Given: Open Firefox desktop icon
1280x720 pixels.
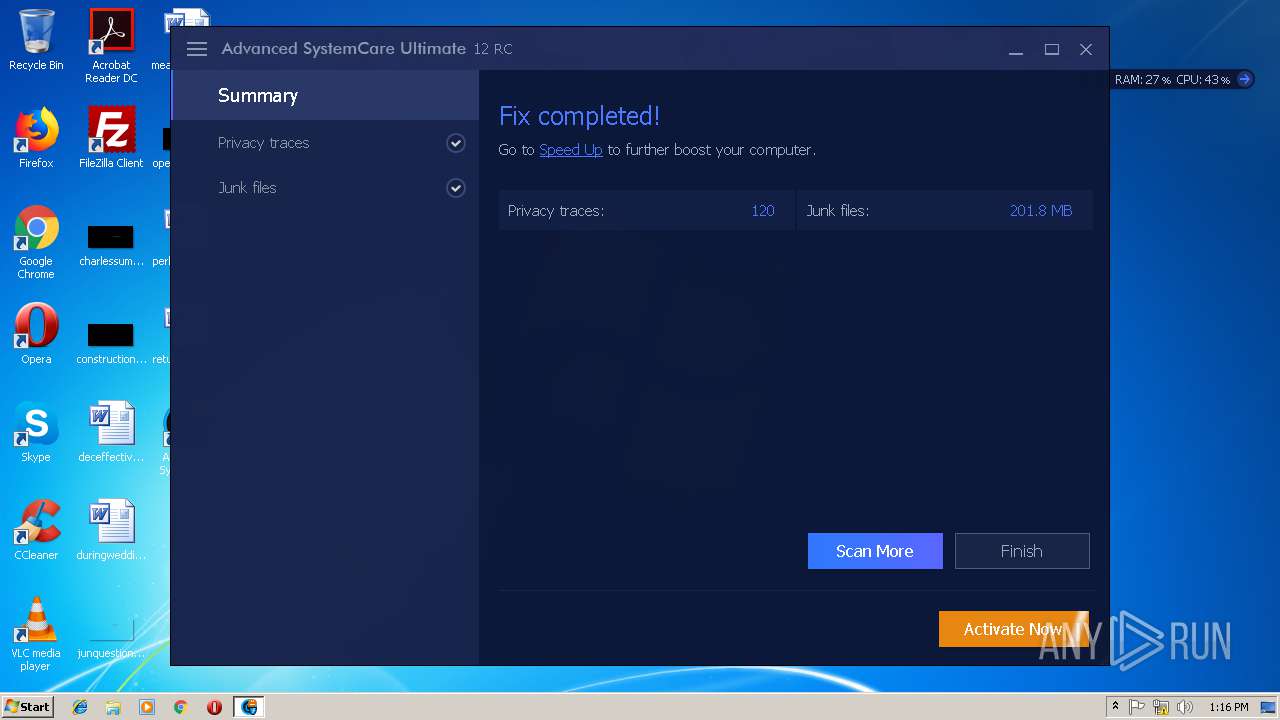Looking at the screenshot, I should [x=36, y=138].
